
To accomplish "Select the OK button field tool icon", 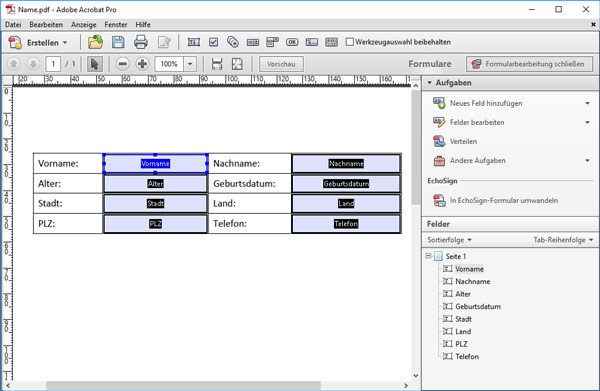I will point(292,42).
